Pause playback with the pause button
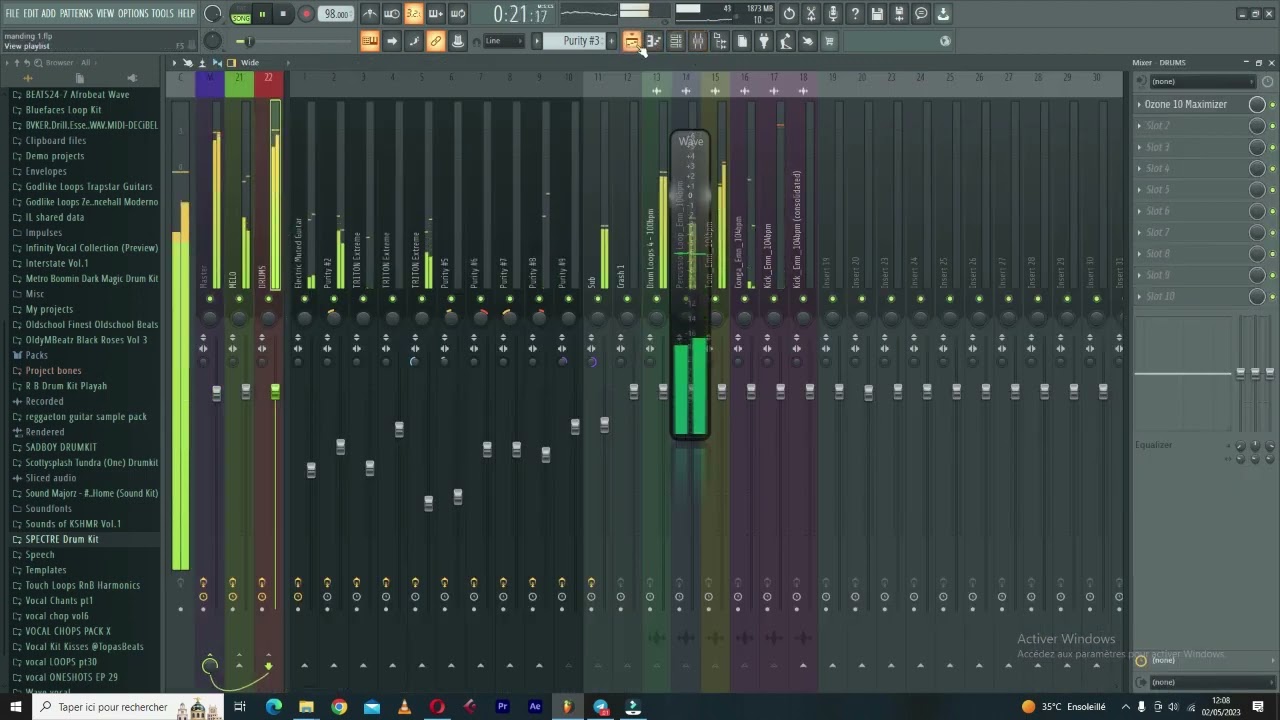Screen dimensions: 1280x720 coord(262,14)
